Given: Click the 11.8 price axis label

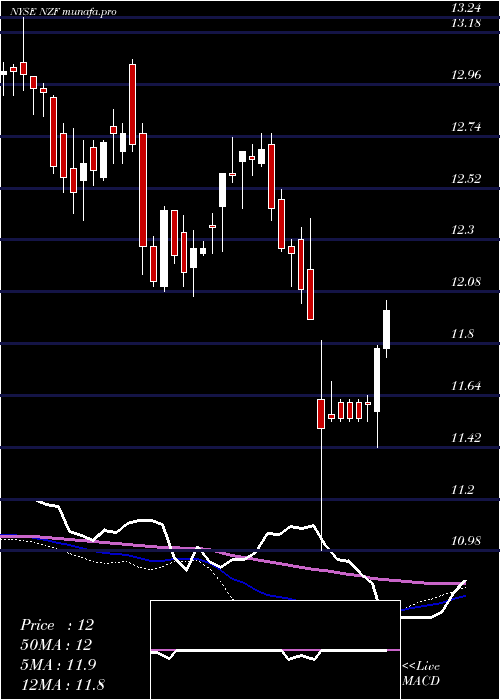Looking at the screenshot, I should 462,334.
